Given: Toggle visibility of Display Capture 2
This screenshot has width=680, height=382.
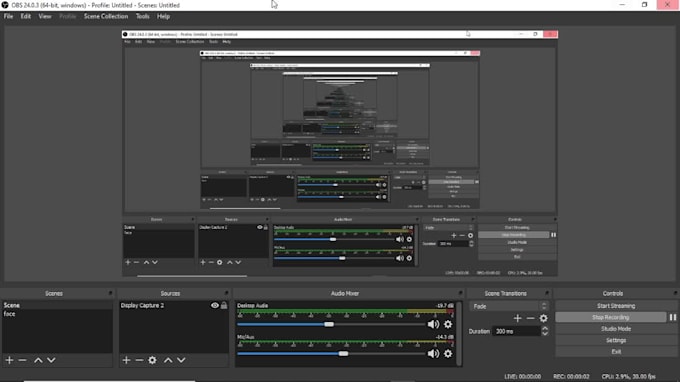Looking at the screenshot, I should pos(215,305).
